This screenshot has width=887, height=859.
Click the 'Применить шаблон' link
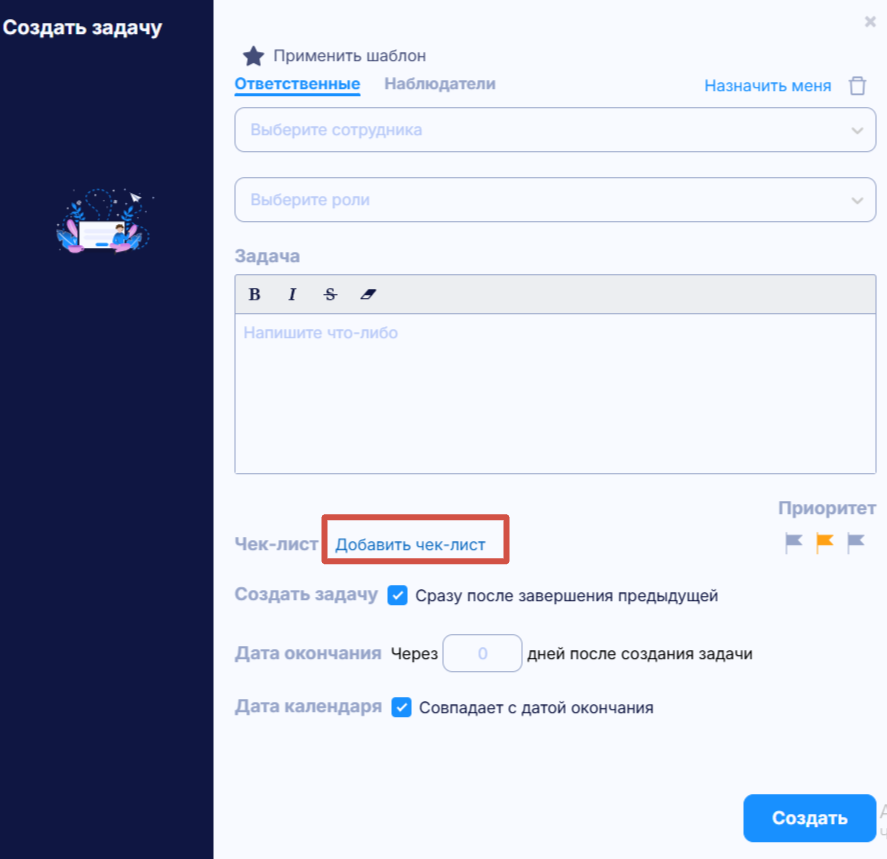[x=350, y=56]
